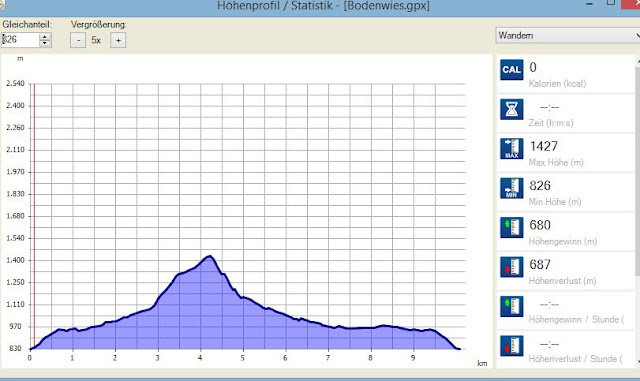The width and height of the screenshot is (640, 381).
Task: Open the Wandern activity dropdown
Action: (568, 36)
